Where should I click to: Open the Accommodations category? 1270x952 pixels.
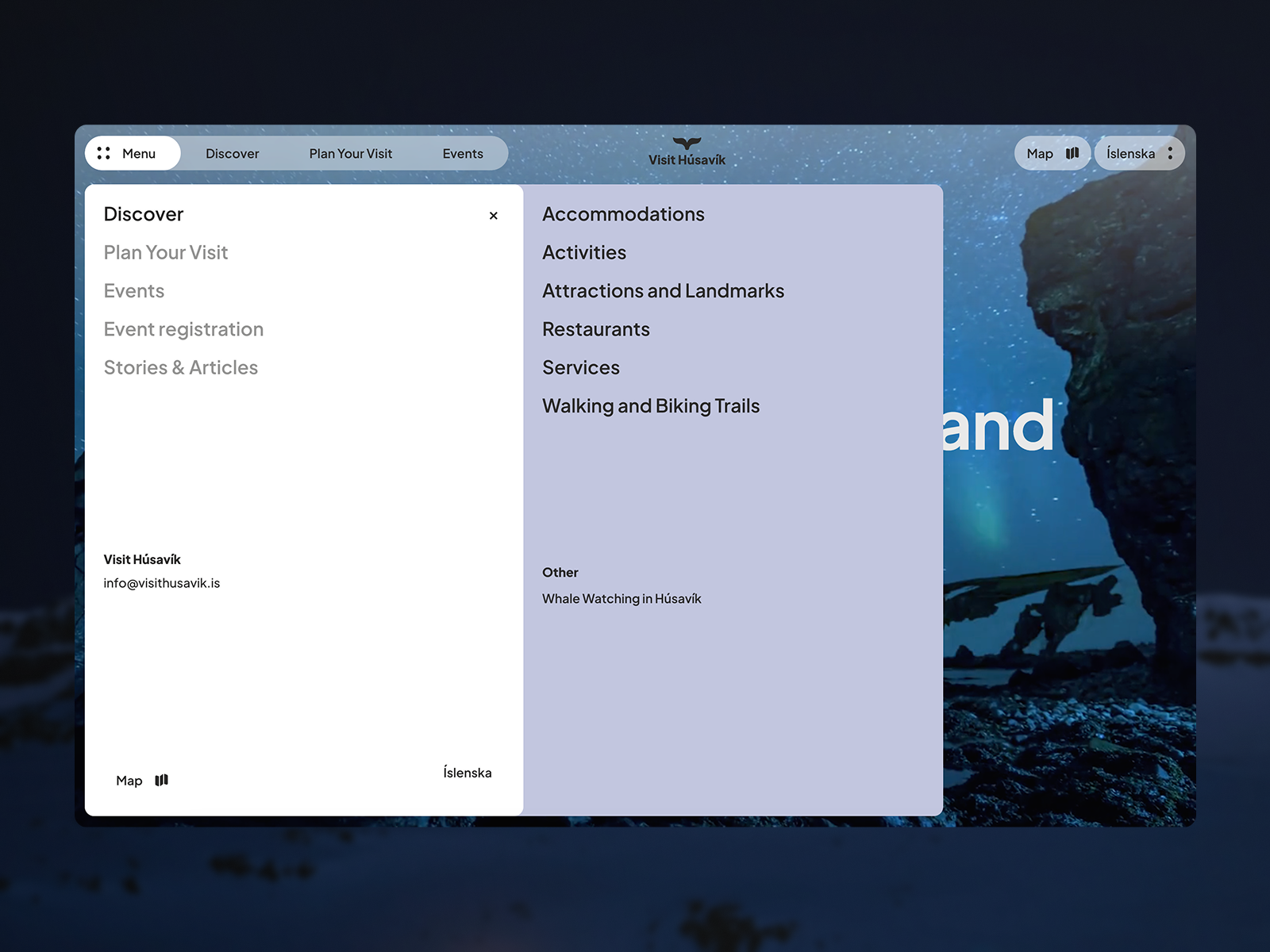[x=623, y=213]
